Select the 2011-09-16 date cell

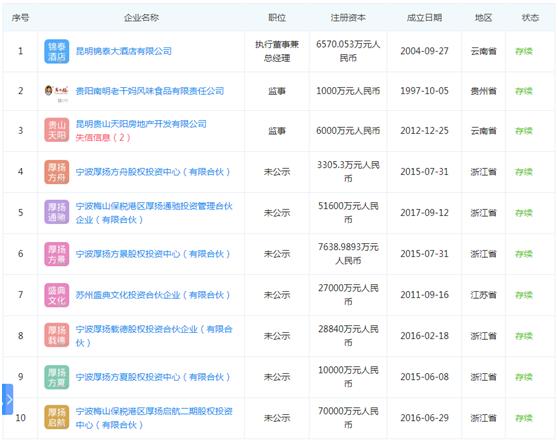(424, 295)
